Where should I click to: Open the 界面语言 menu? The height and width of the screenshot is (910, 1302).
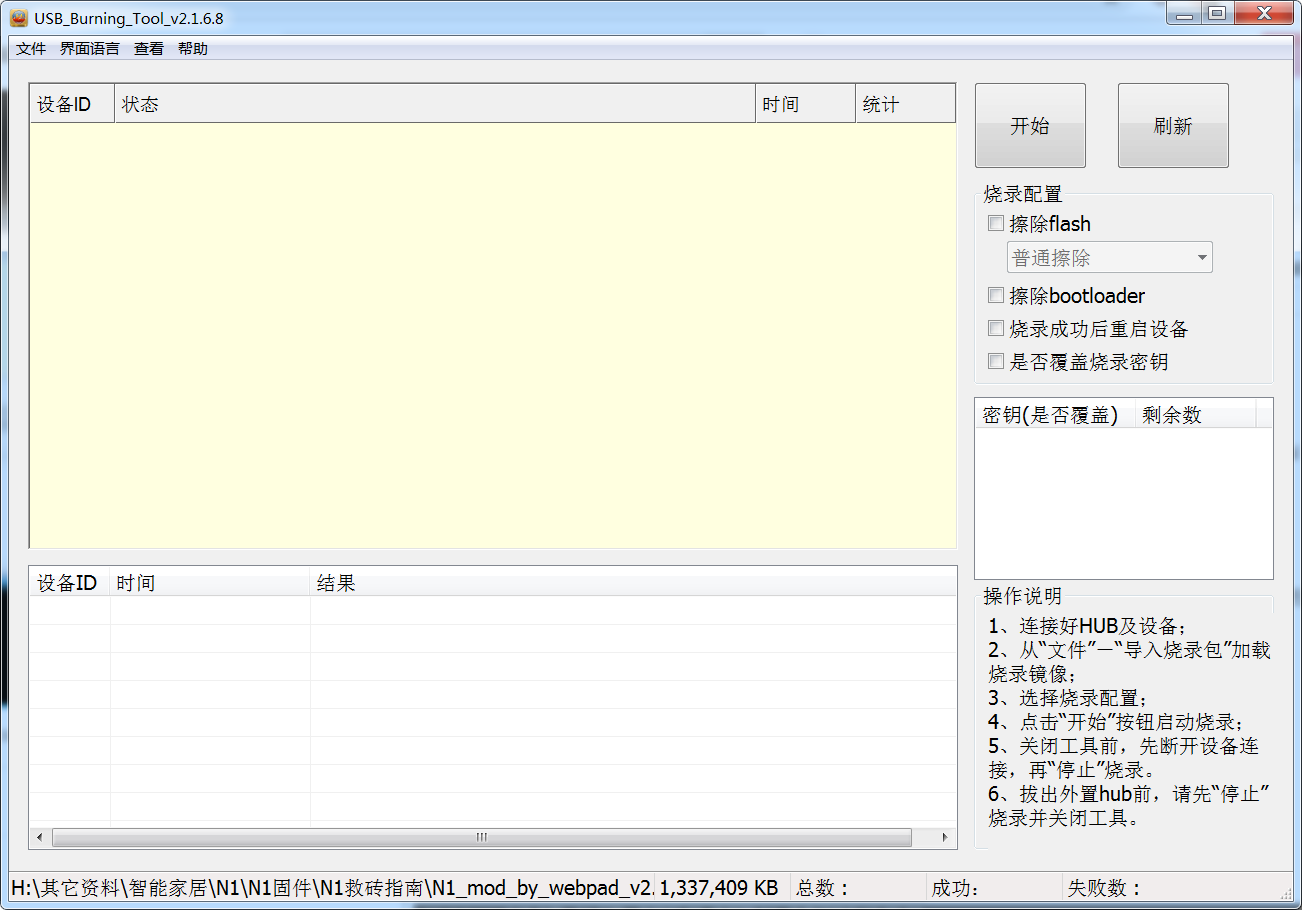pos(89,48)
